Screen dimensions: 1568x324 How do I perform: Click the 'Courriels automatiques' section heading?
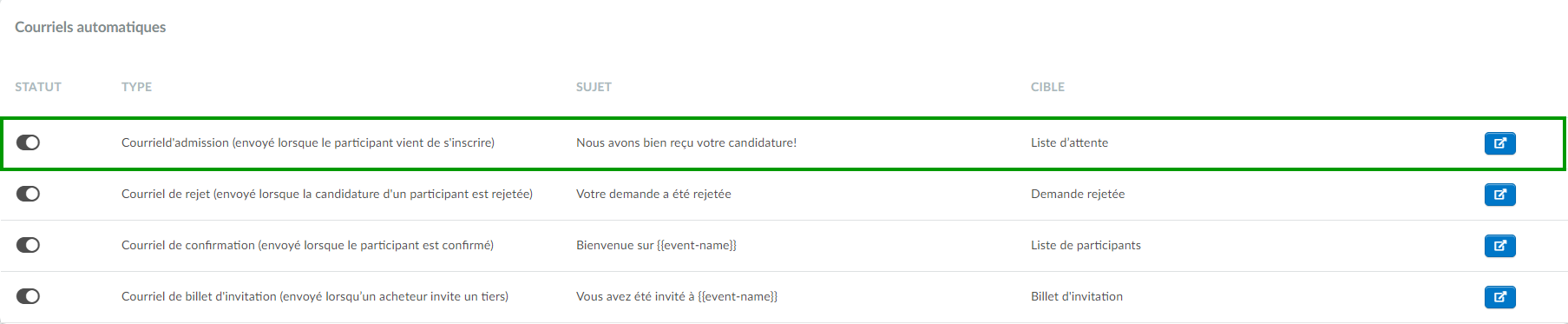click(90, 27)
